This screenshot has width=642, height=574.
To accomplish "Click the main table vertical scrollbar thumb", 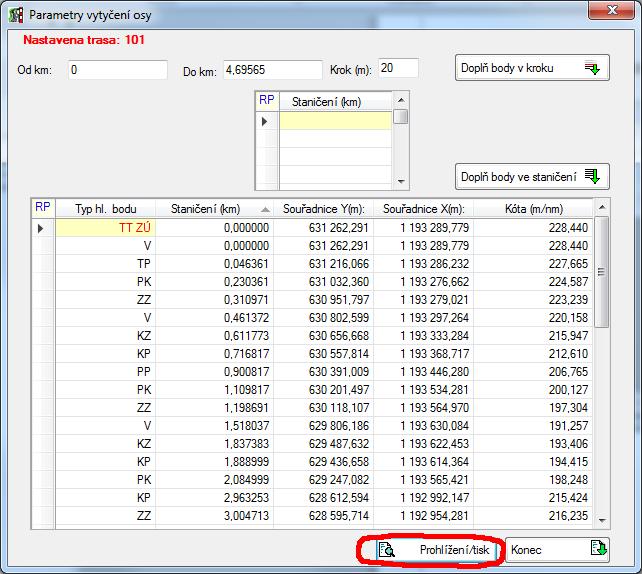I will click(601, 272).
